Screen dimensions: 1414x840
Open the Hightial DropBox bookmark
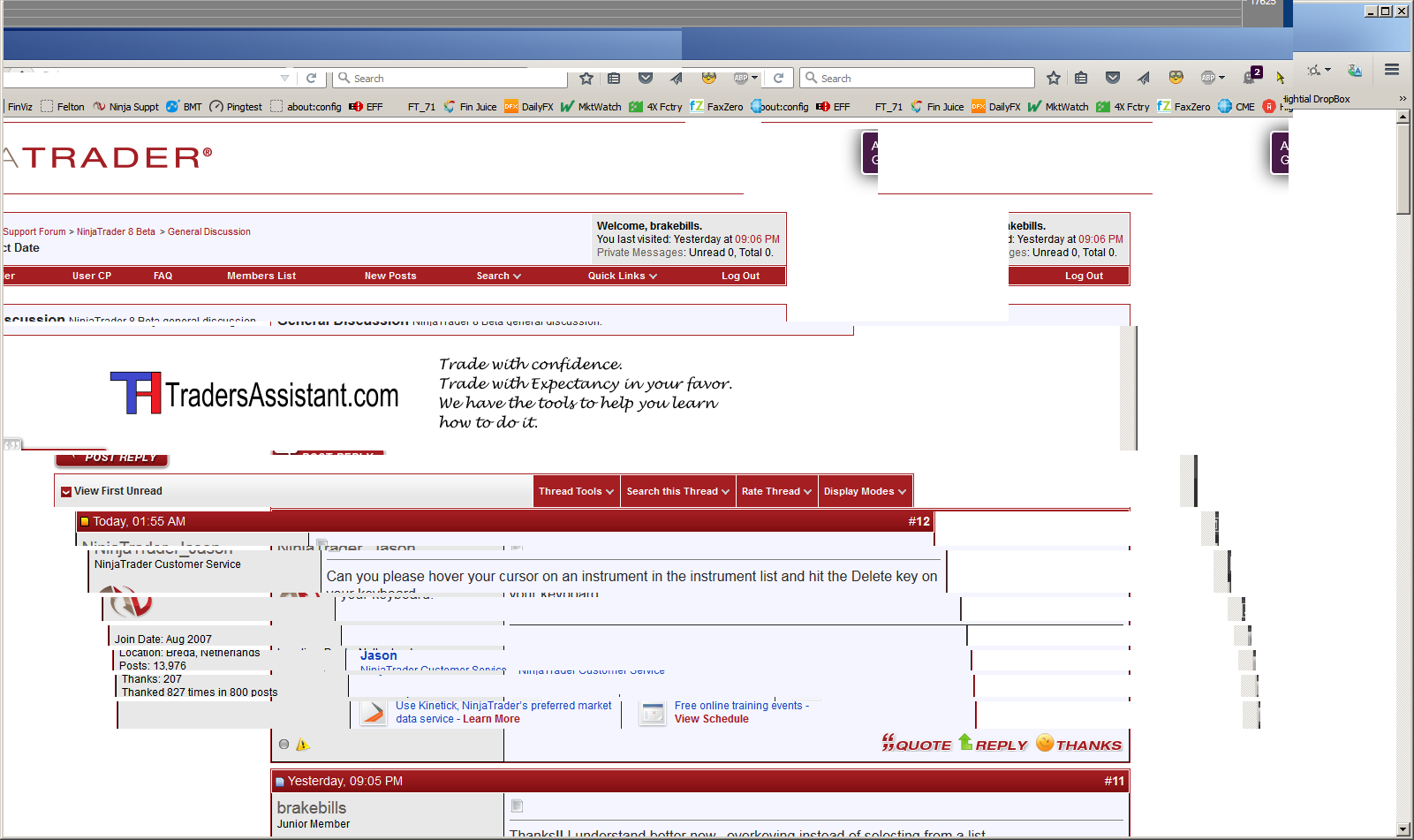click(1317, 99)
